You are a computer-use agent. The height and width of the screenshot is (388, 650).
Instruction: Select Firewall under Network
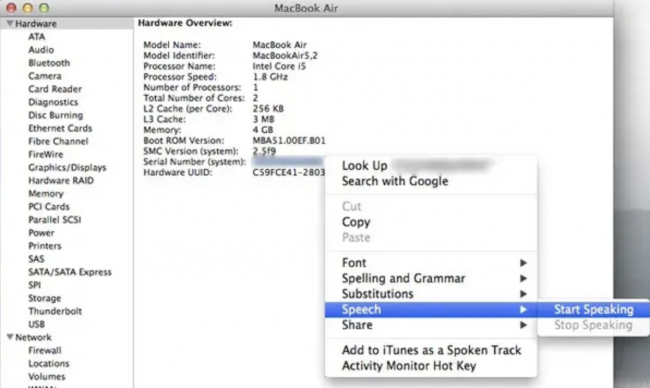(x=45, y=350)
